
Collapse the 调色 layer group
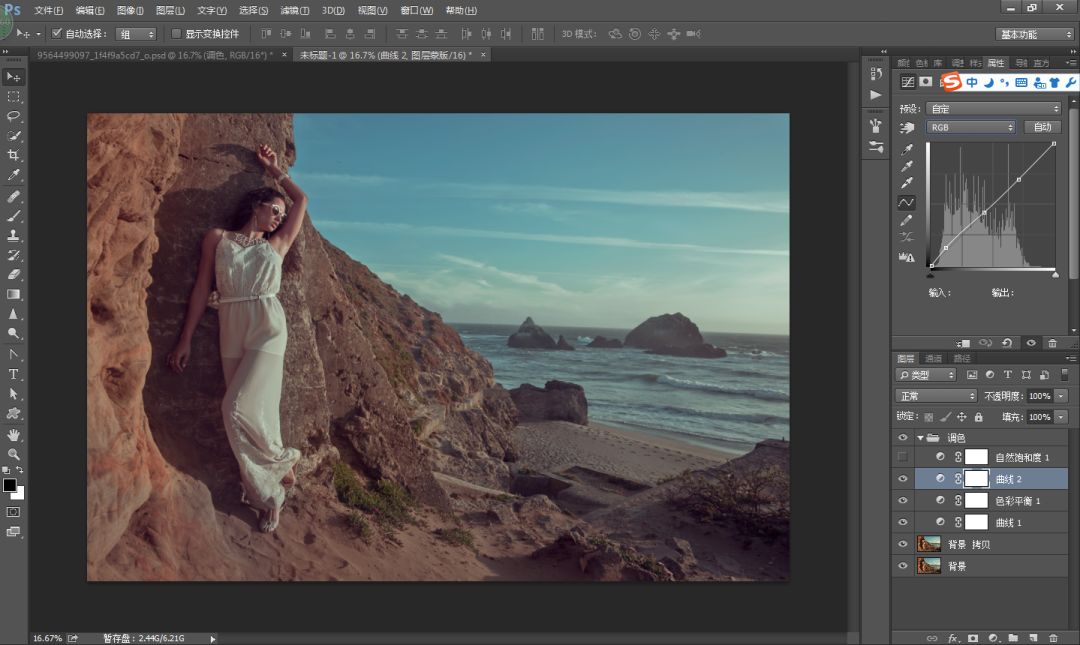click(x=920, y=438)
